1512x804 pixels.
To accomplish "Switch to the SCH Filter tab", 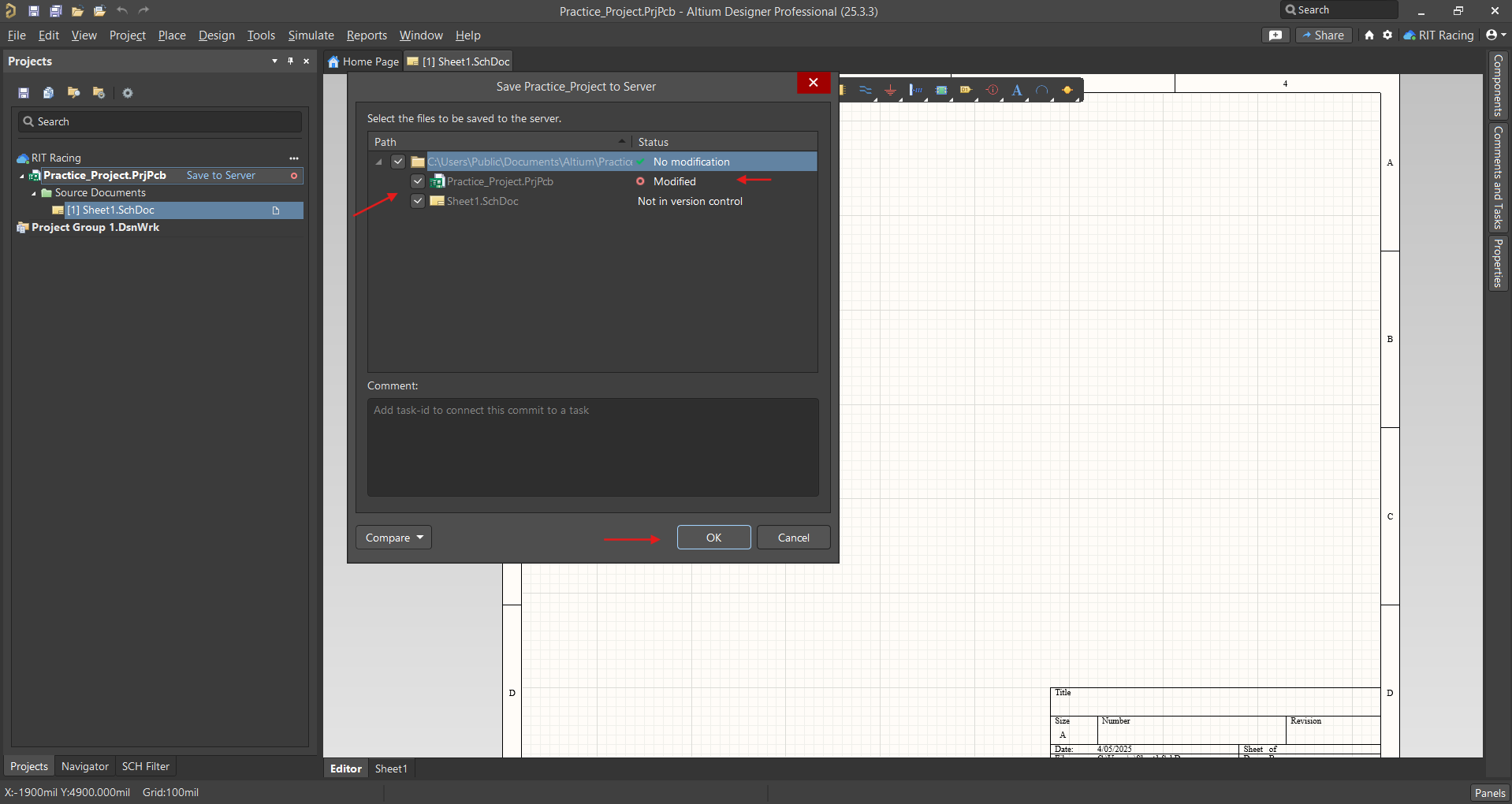I will point(146,766).
